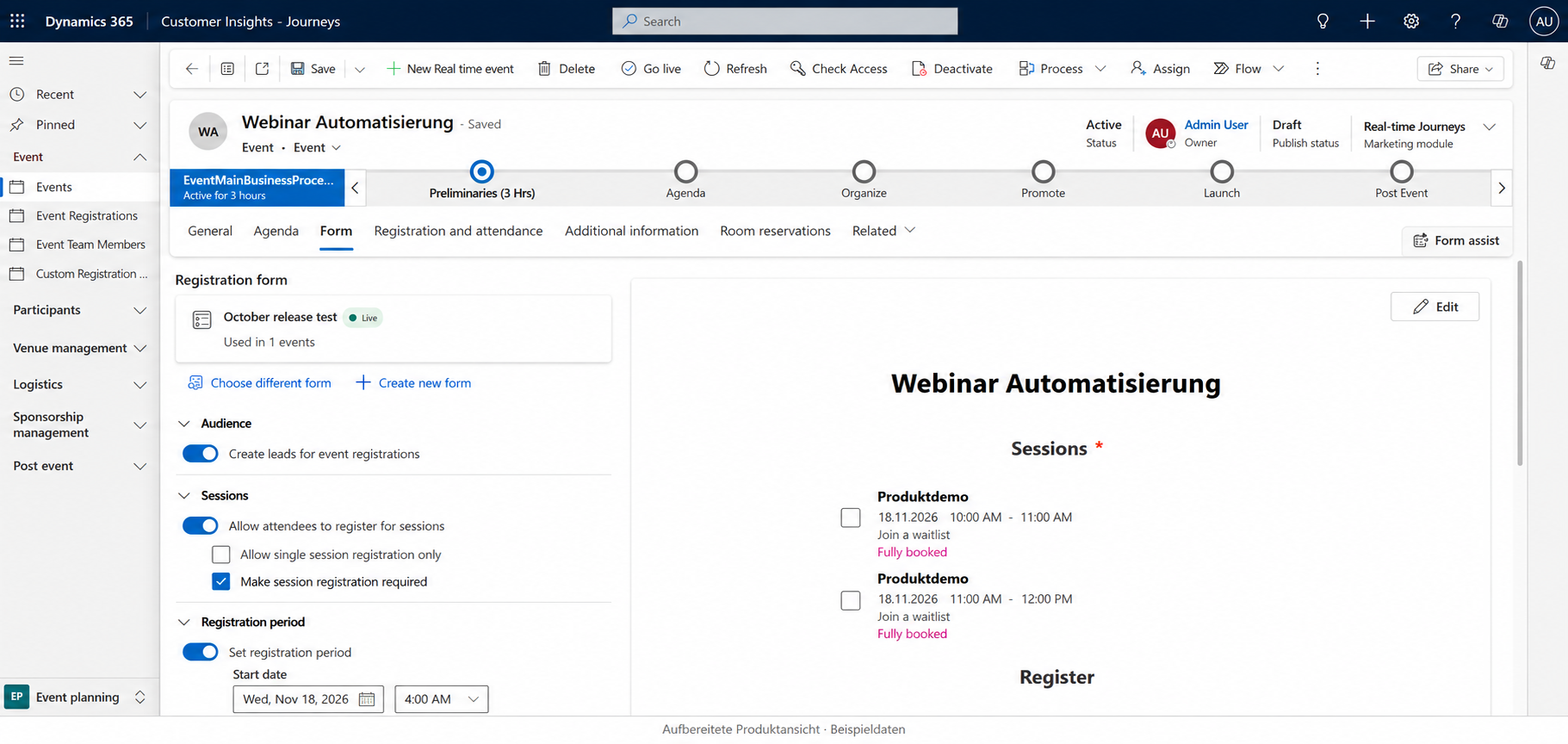This screenshot has height=744, width=1568.
Task: Open more commands vertical ellipsis
Action: coord(1317,68)
